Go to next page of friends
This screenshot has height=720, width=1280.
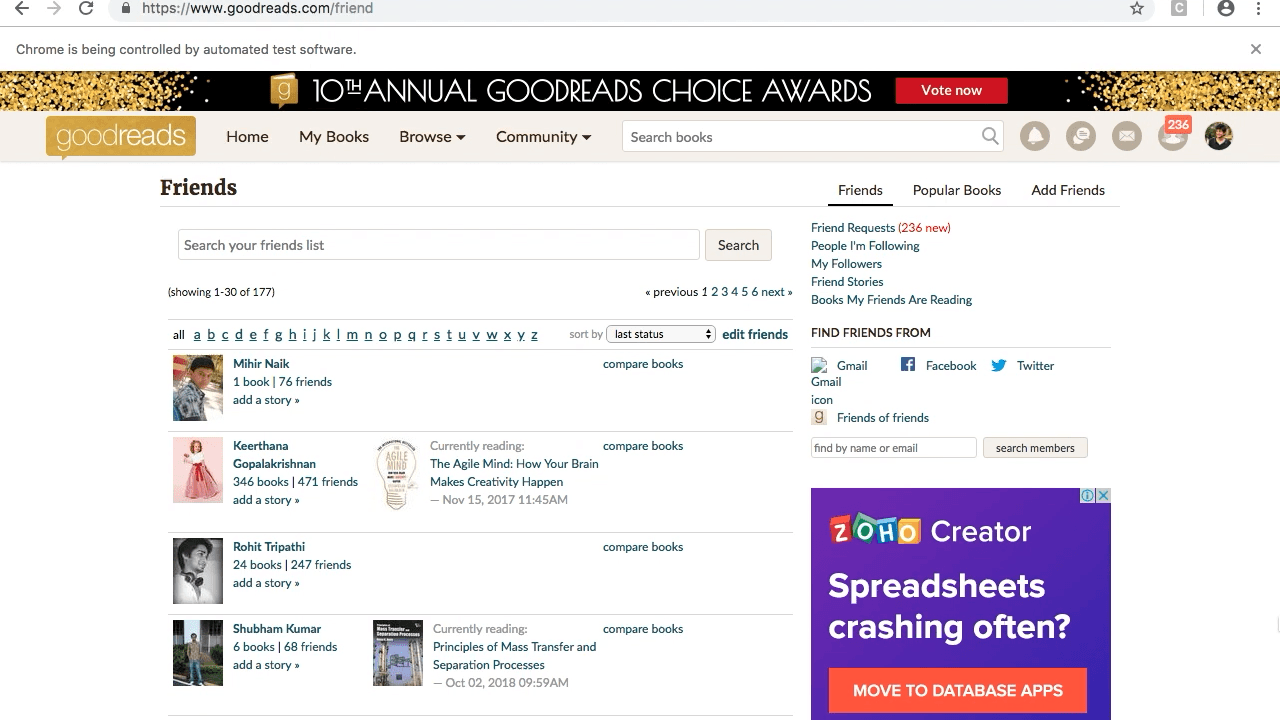(x=776, y=292)
